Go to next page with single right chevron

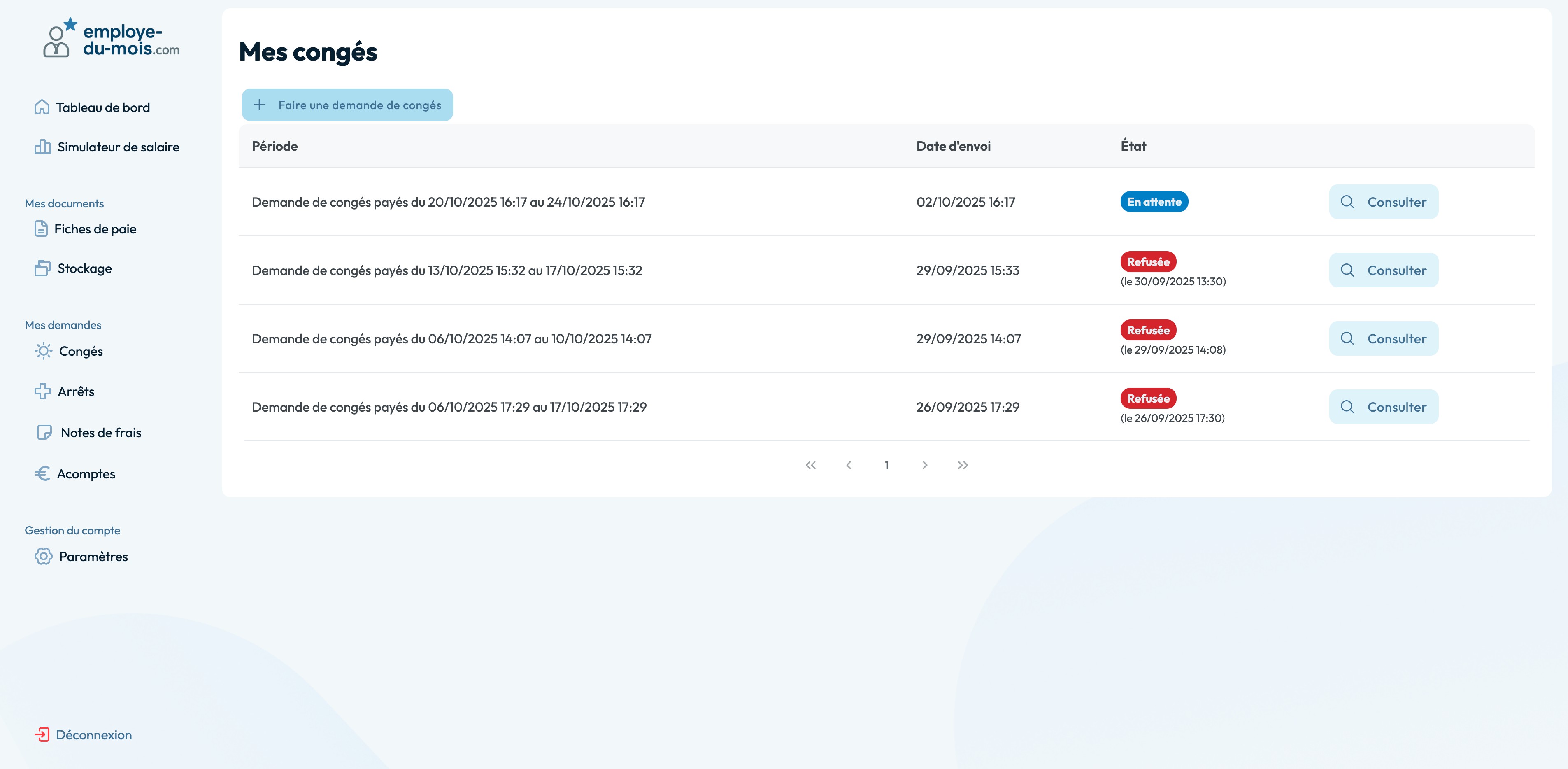click(x=925, y=465)
